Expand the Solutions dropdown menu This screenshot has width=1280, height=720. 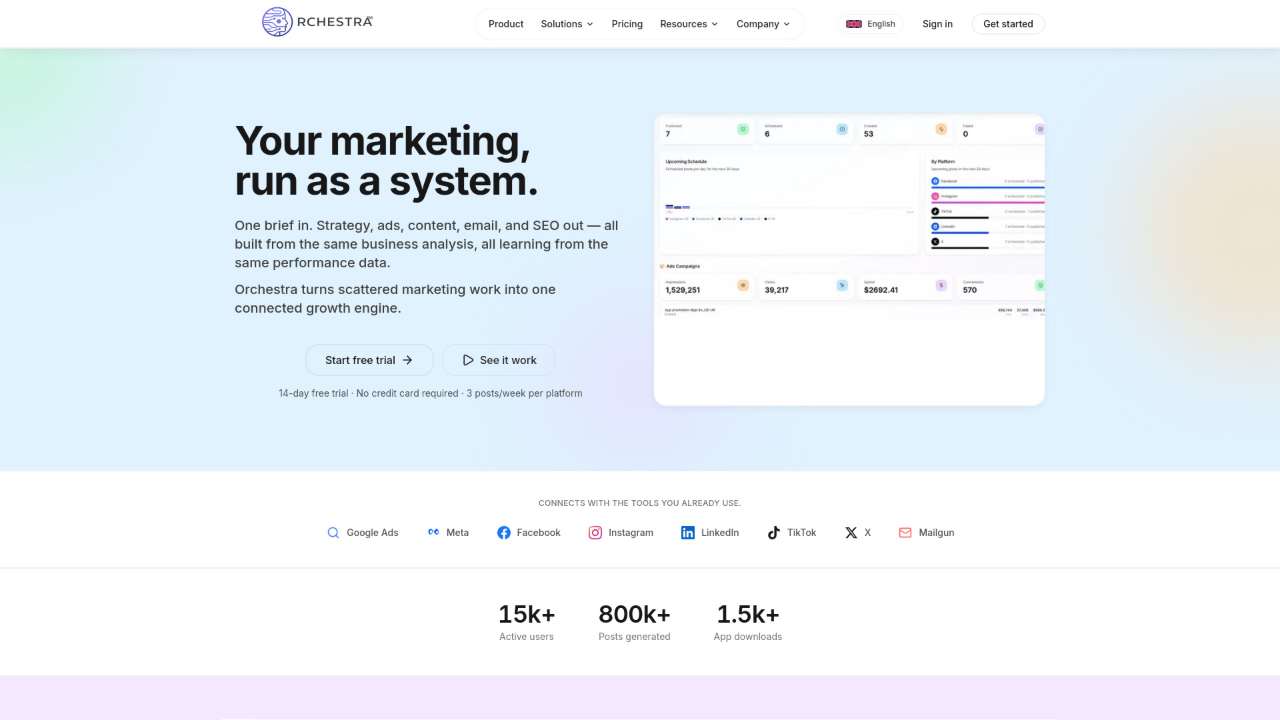(x=566, y=24)
